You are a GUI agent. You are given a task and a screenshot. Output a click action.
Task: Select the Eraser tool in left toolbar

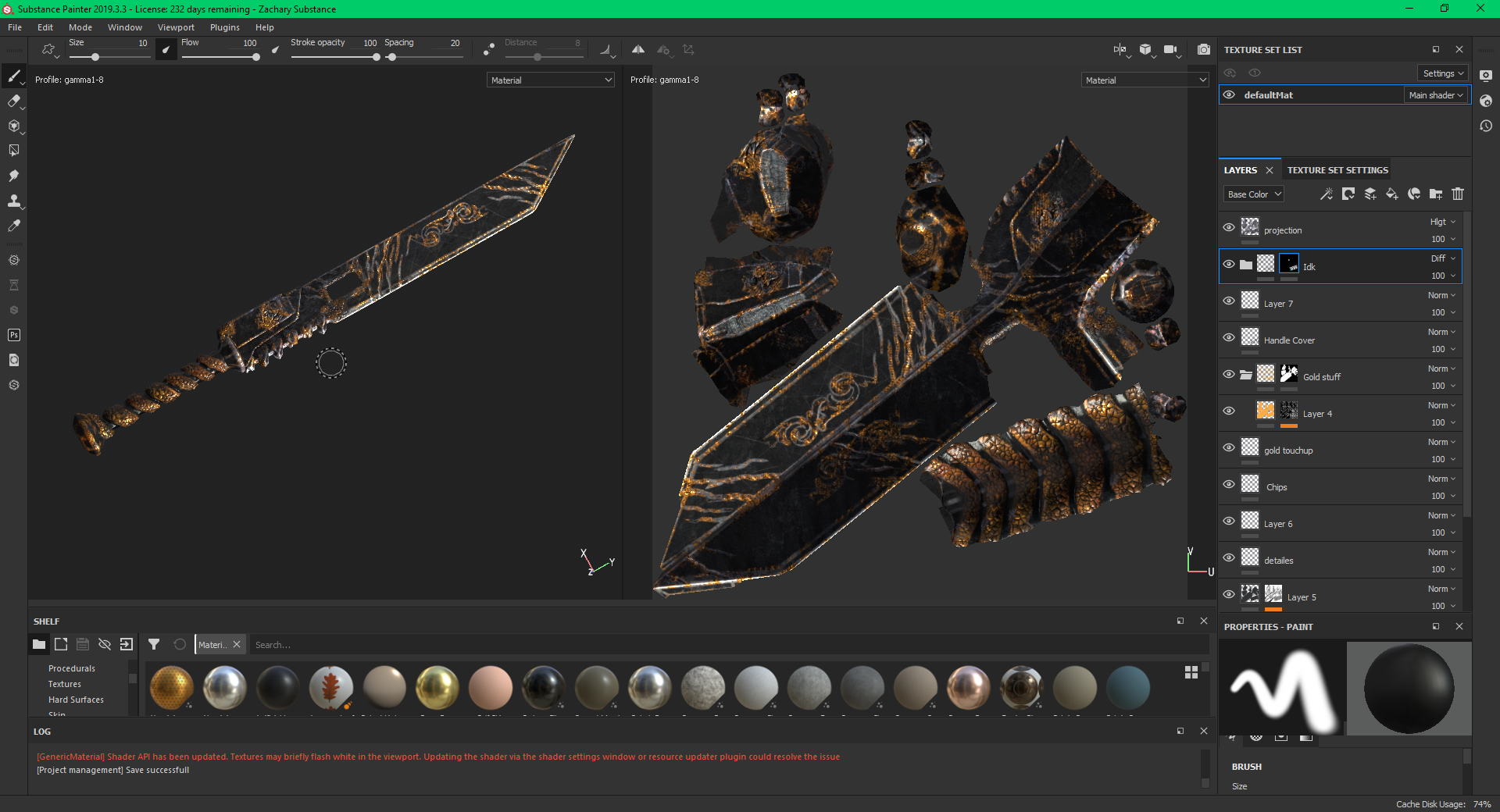tap(13, 101)
